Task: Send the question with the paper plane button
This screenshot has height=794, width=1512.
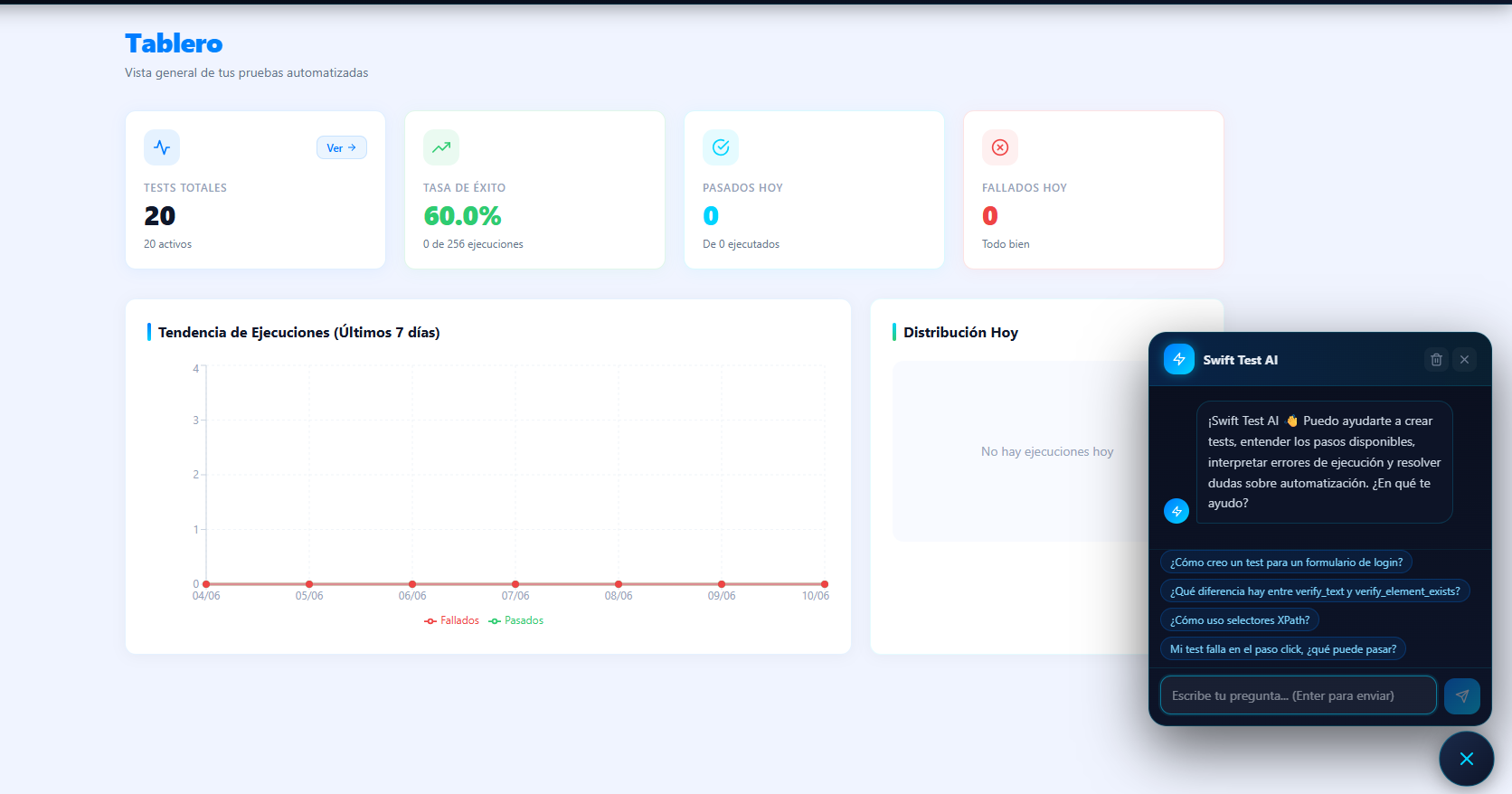Action: (1462, 695)
